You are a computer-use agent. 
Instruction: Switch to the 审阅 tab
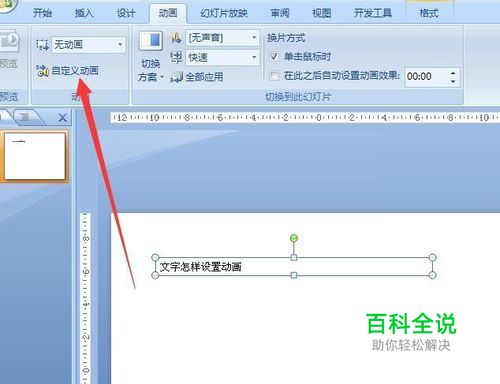tap(280, 13)
